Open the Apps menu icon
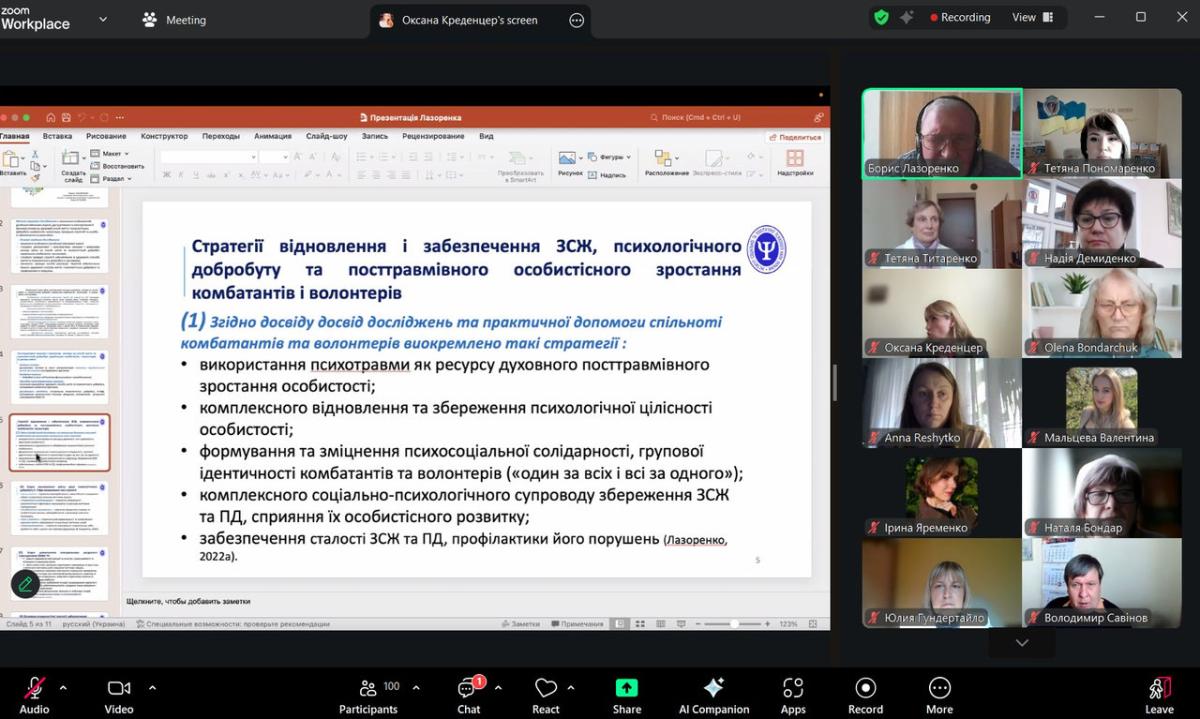Screen dimensions: 1200x719 (793, 688)
